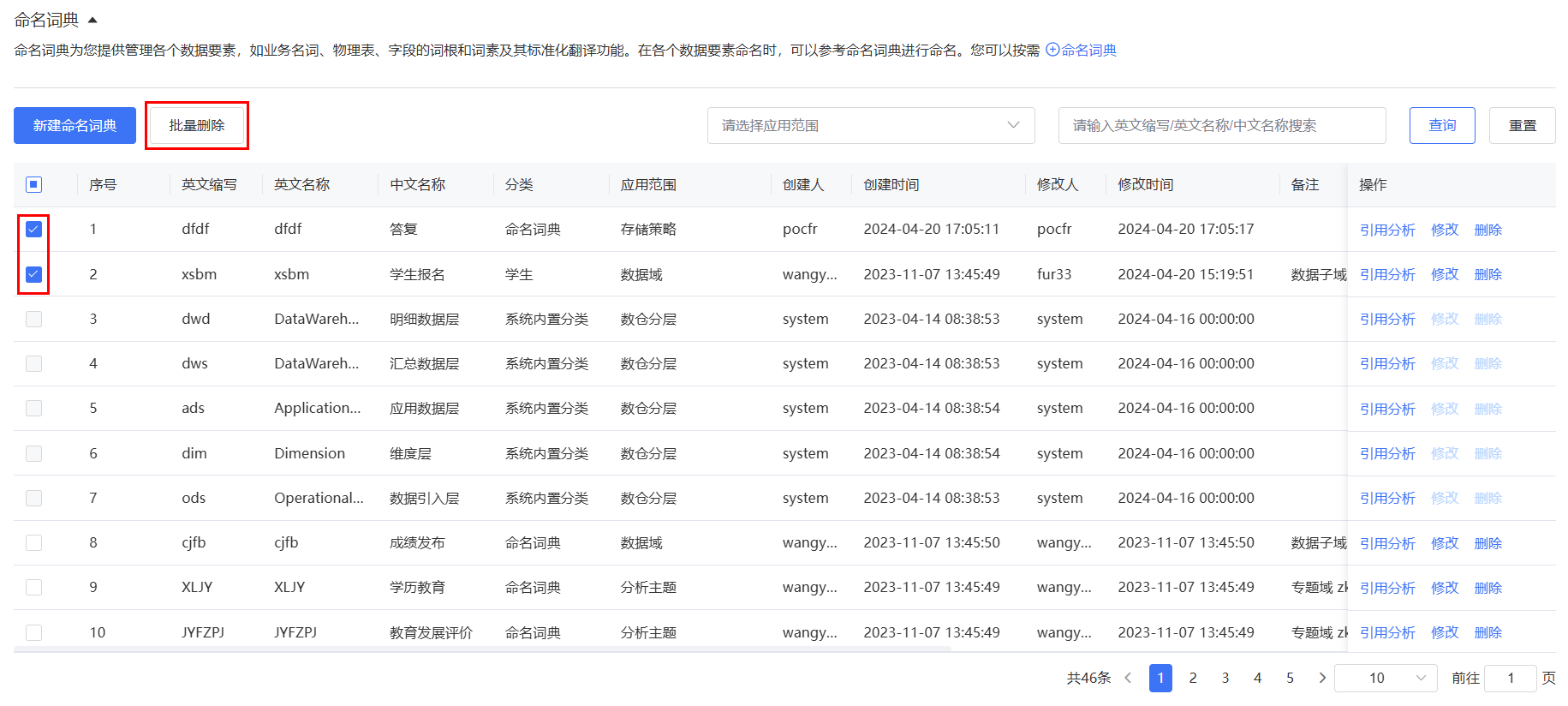The image size is (1568, 706).
Task: Open 引用分析 for row dws
Action: [1387, 363]
